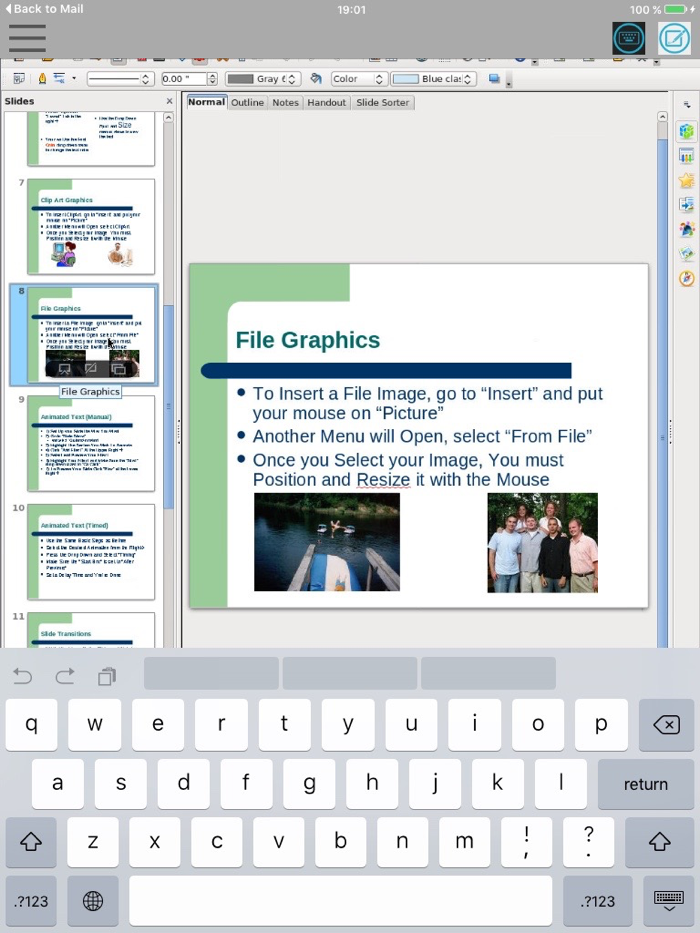Expand arrow style dropdown arrow

click(74, 79)
